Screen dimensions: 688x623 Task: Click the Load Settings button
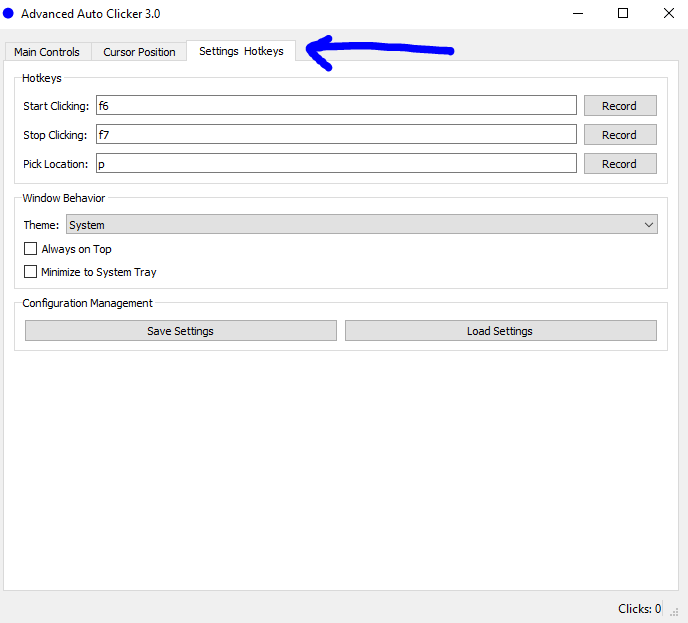[x=501, y=330]
